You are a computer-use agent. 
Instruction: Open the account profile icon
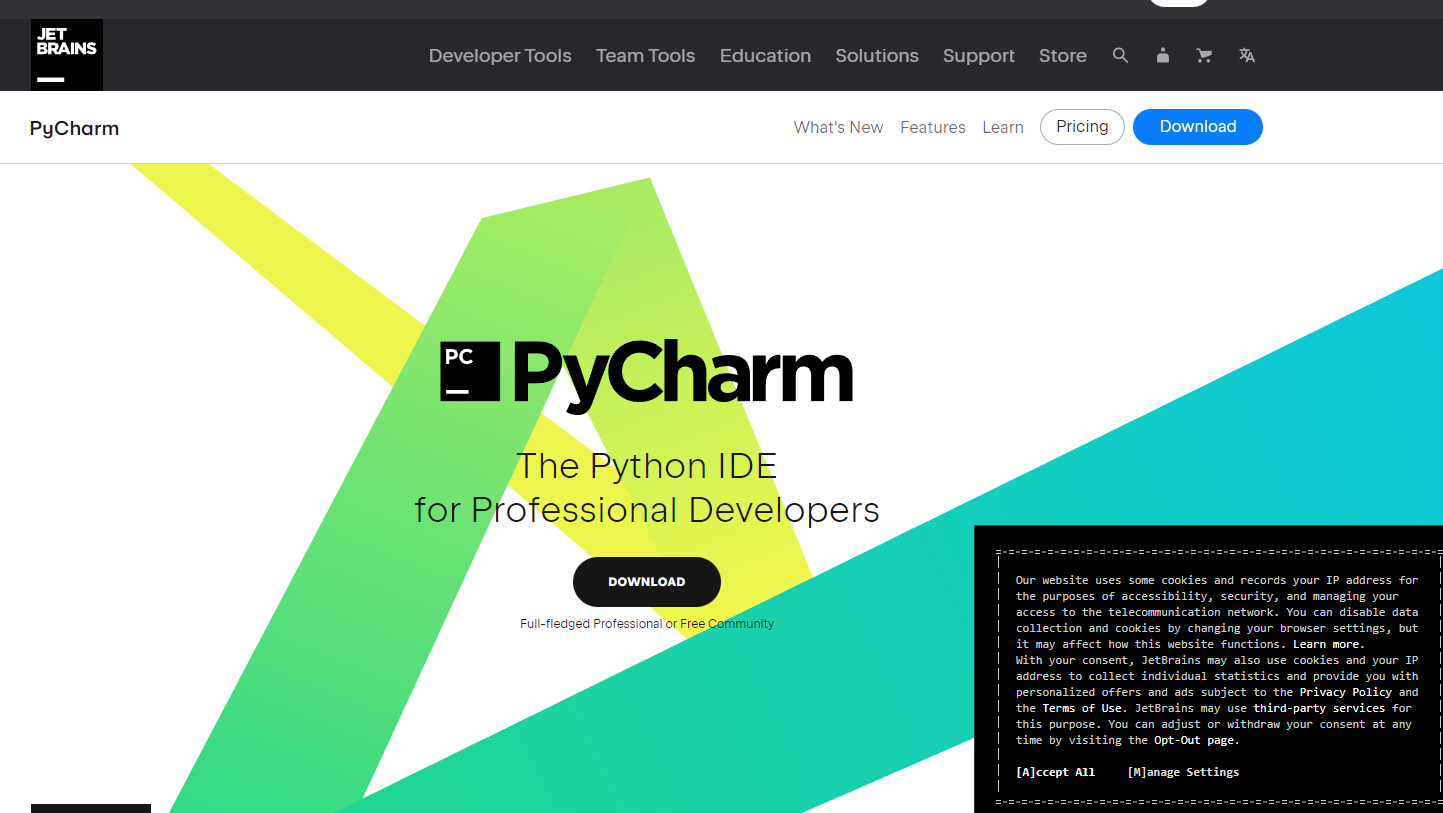tap(1162, 56)
